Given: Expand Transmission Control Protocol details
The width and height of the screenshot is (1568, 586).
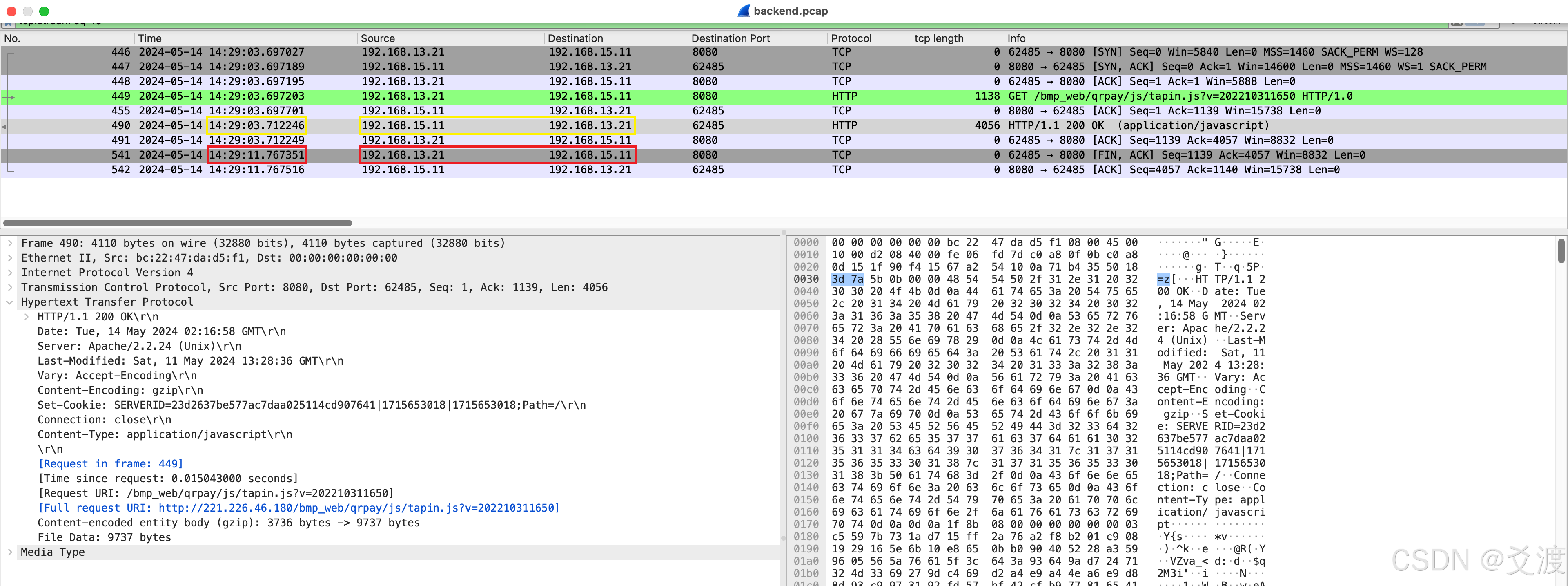Looking at the screenshot, I should (10, 287).
